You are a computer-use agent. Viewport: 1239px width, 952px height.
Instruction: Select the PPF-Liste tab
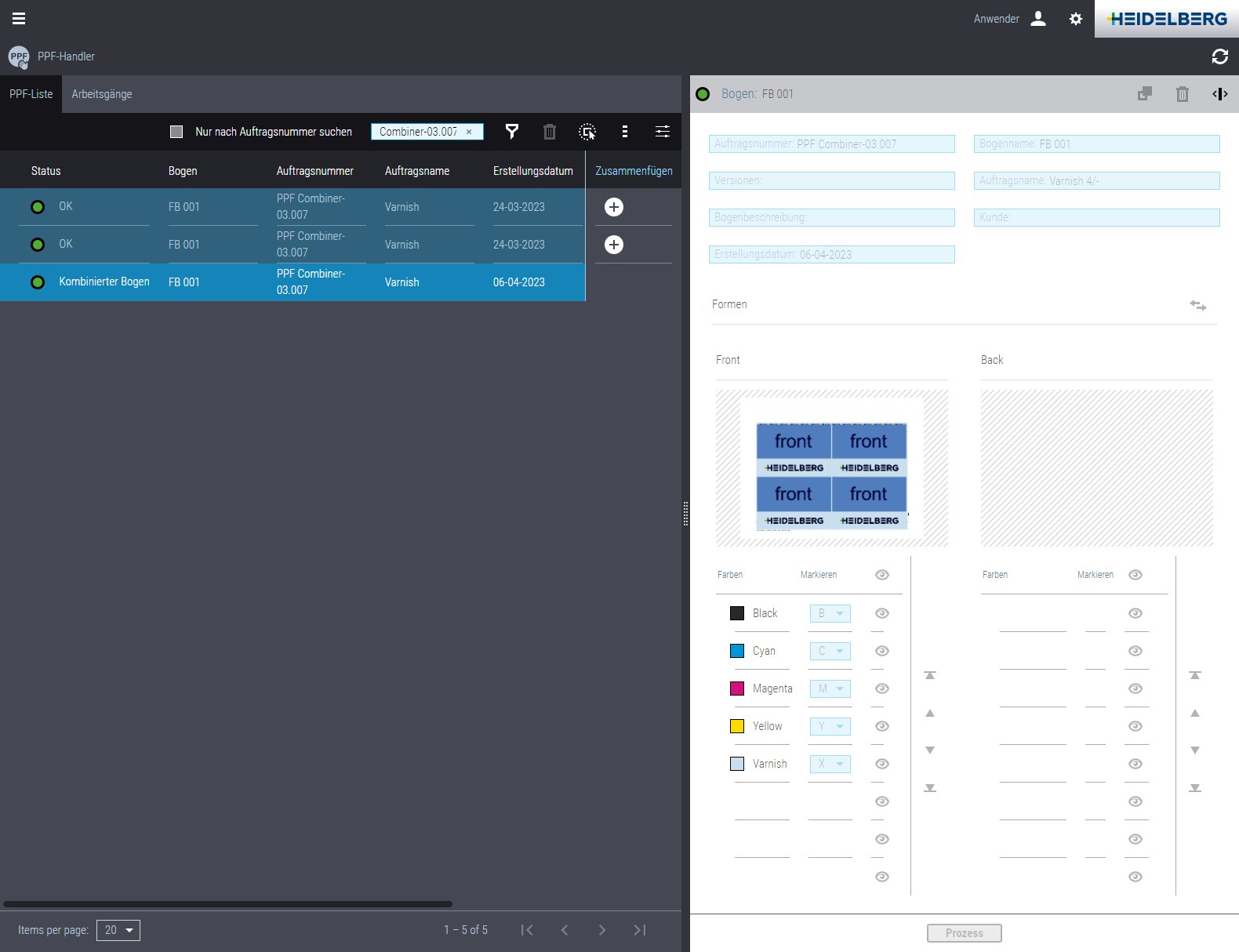31,94
